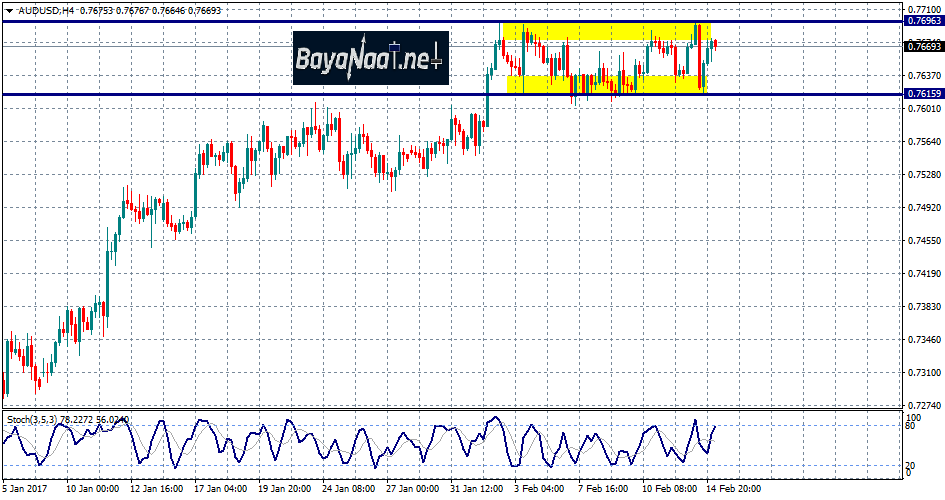Click the 24 Jan 08:00 time label
Image resolution: width=945 pixels, height=500 pixels.
pos(348,489)
